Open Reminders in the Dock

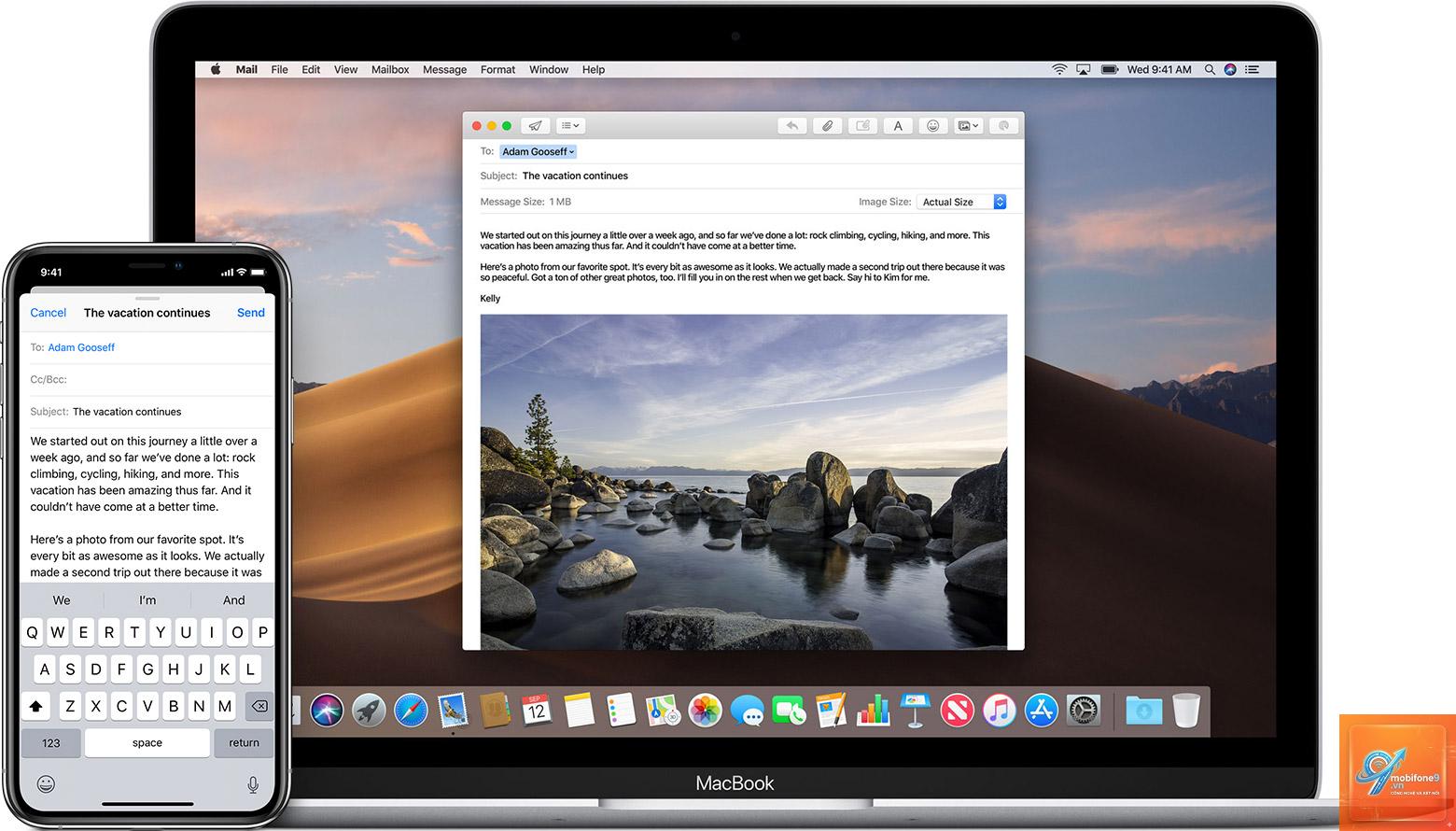[x=621, y=711]
